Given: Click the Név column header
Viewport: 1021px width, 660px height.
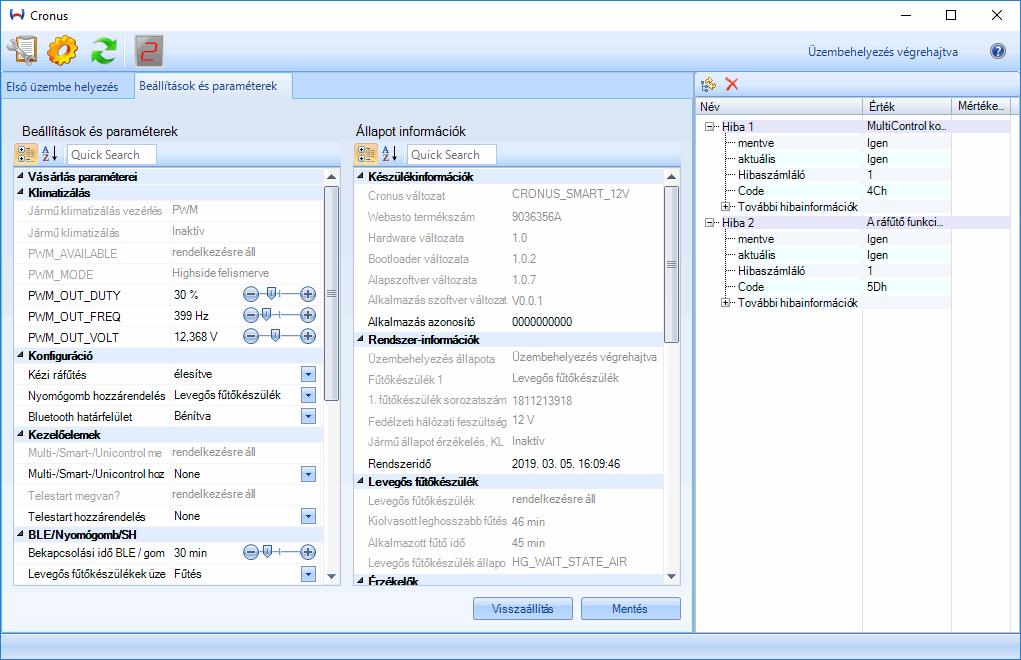Looking at the screenshot, I should tap(779, 106).
